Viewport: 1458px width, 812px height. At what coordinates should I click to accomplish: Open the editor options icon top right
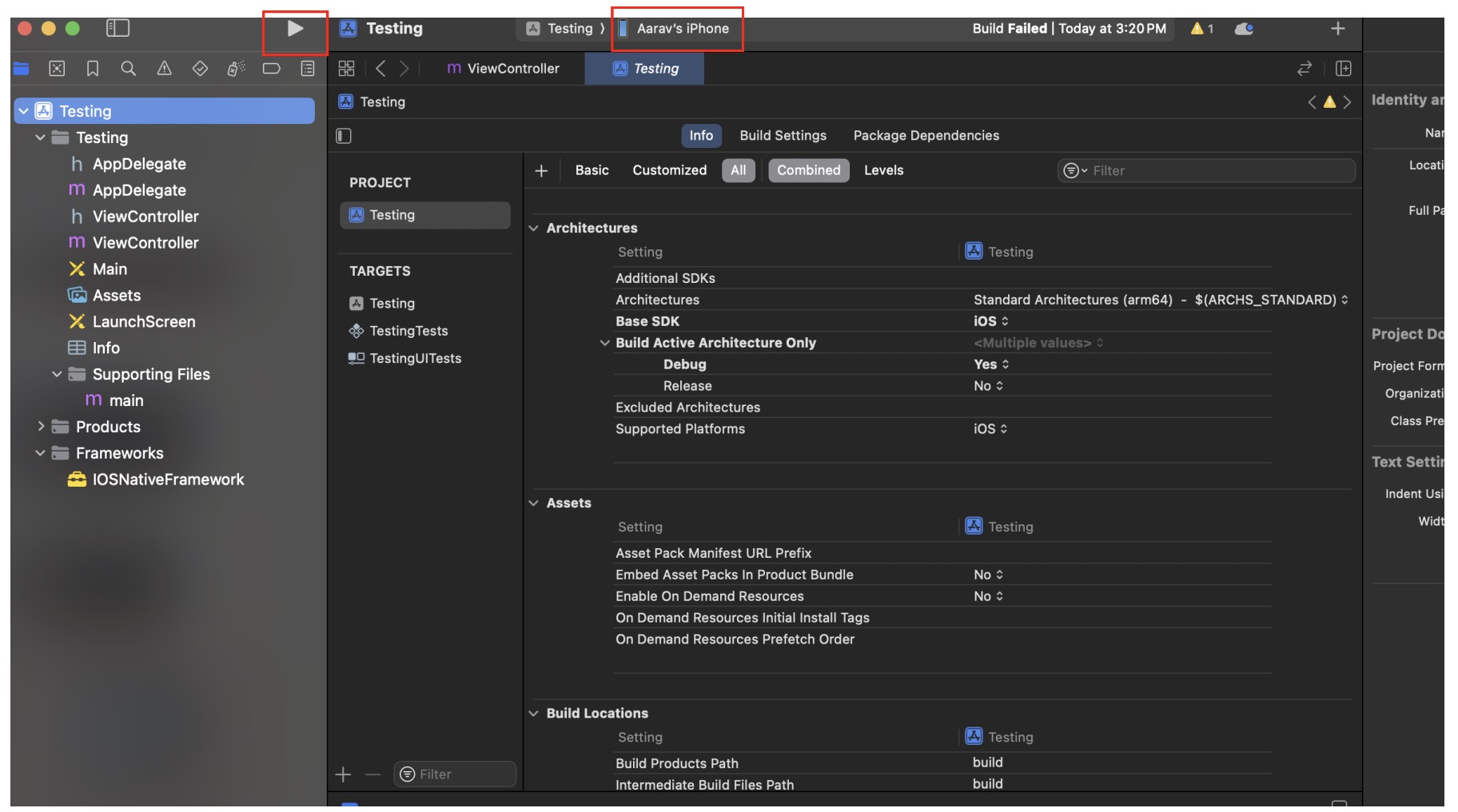pos(1344,69)
